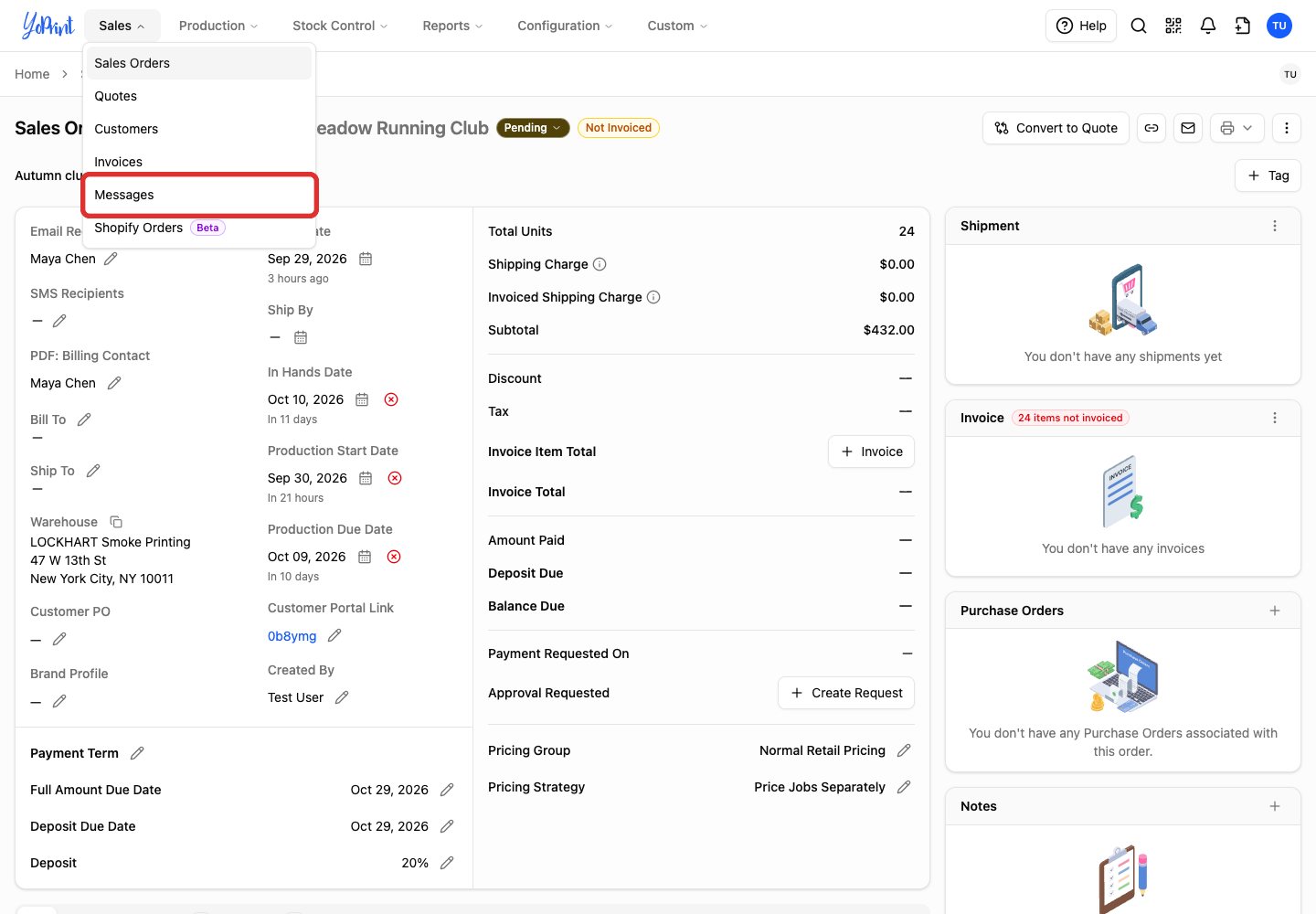Edit SMS Recipients with pencil icon
This screenshot has height=914, width=1316.
(x=59, y=321)
